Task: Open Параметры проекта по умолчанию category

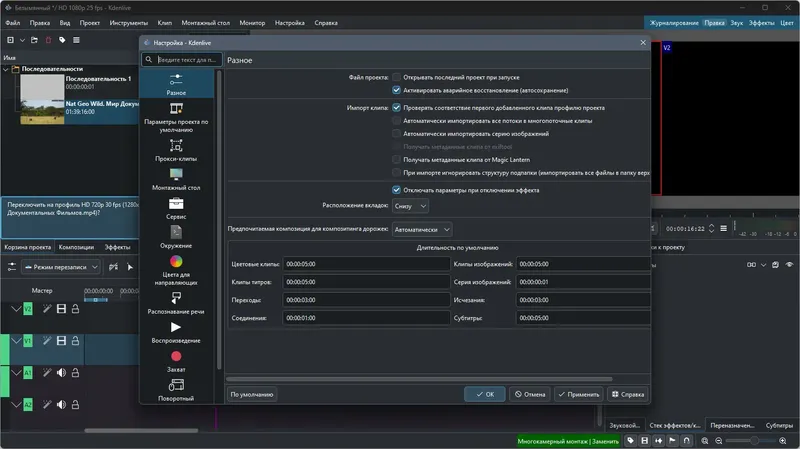Action: (176, 117)
